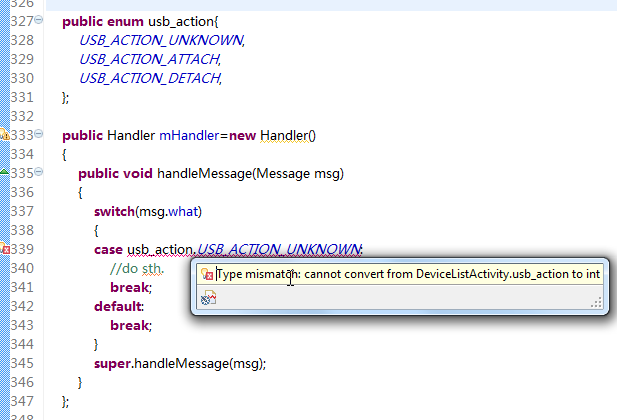Click line number 337 in the gutter
The width and height of the screenshot is (617, 420).
point(22,211)
